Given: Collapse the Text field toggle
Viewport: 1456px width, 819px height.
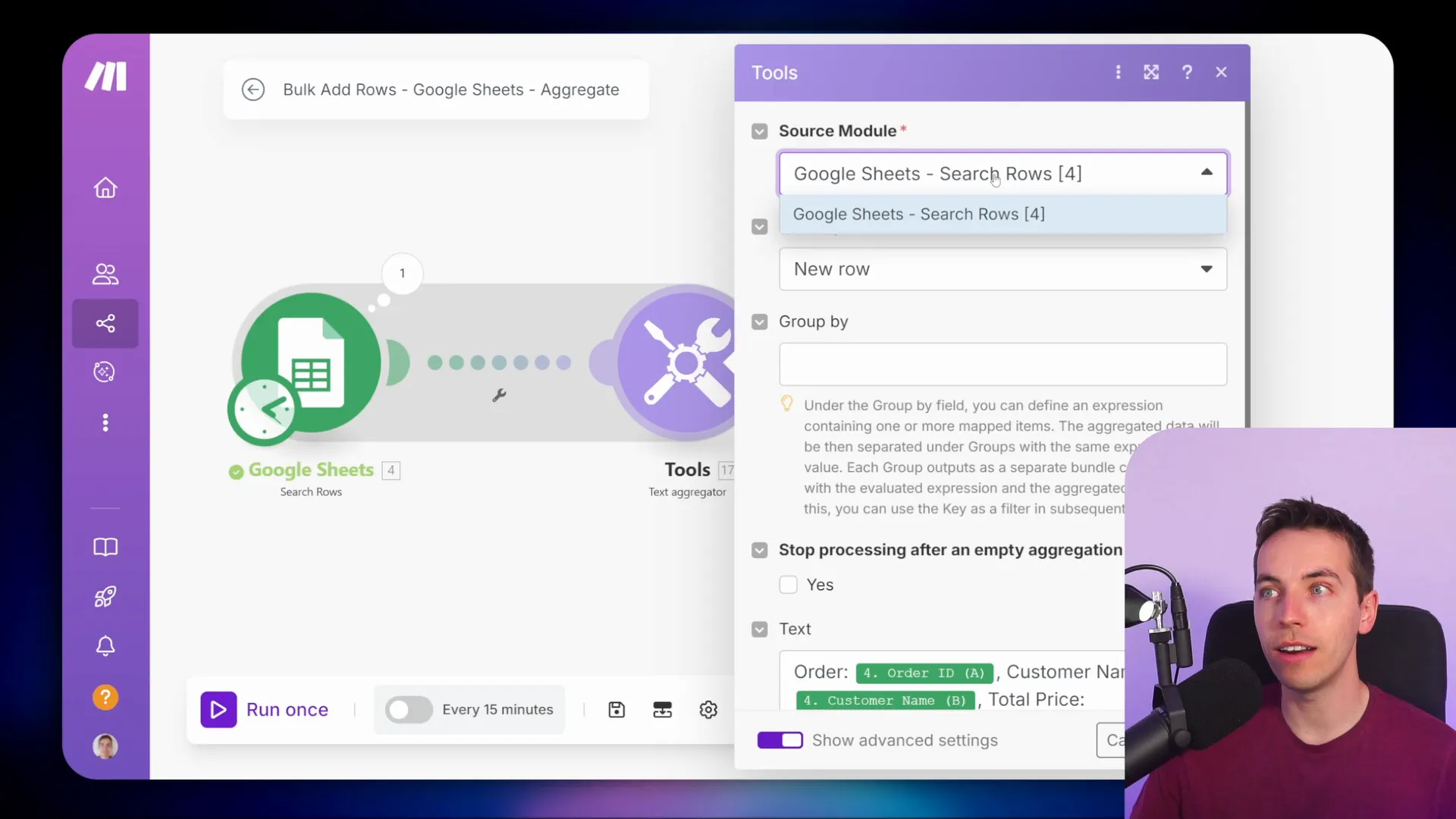Looking at the screenshot, I should point(759,629).
